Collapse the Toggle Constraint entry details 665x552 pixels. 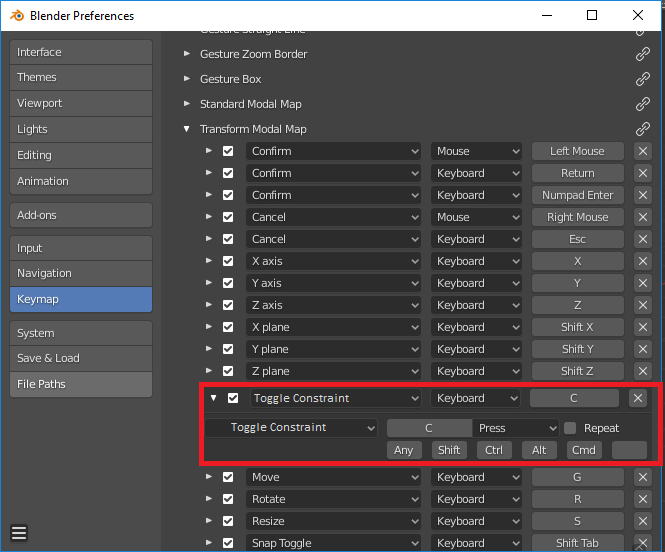pos(214,398)
